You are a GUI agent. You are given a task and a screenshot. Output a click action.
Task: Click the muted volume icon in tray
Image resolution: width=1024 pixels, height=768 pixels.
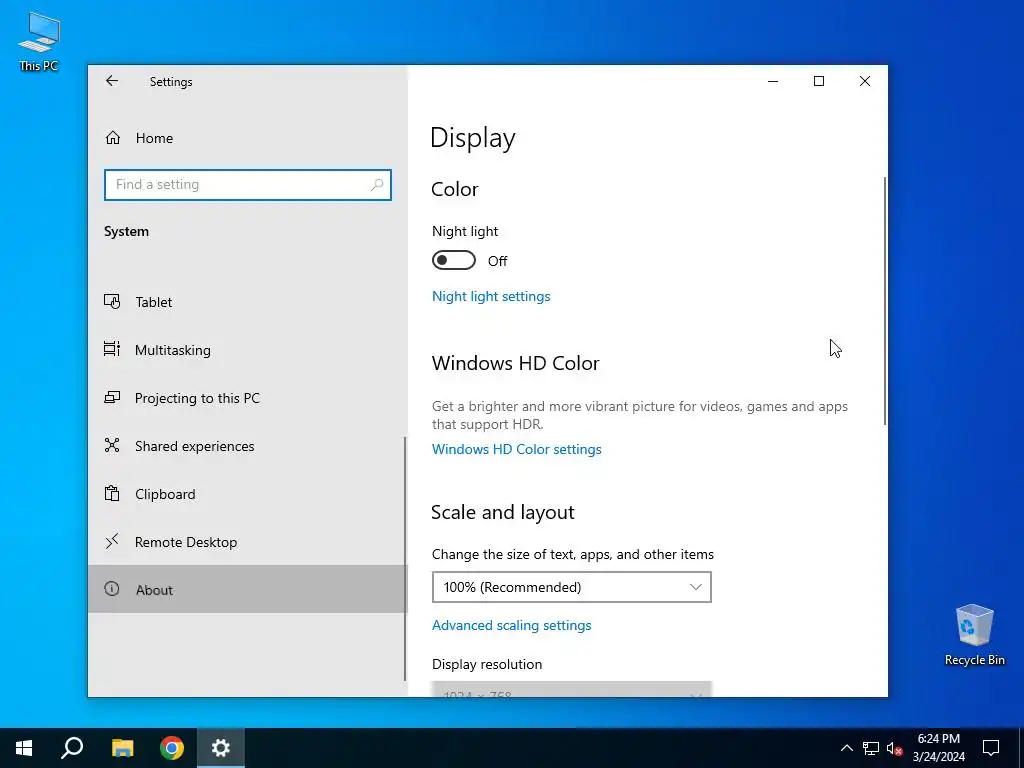coord(894,748)
